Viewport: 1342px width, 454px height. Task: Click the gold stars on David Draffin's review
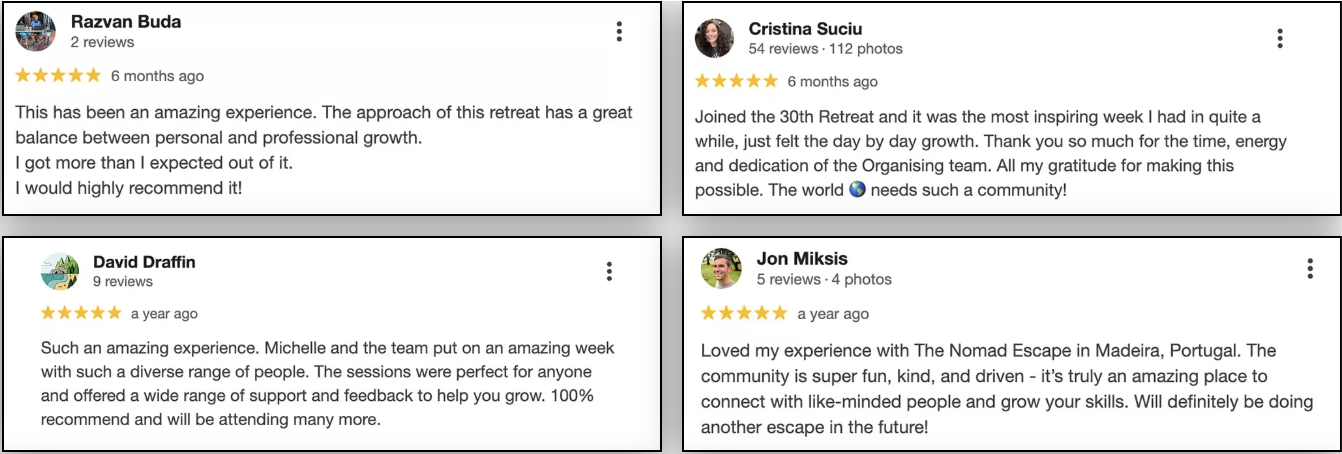click(81, 313)
